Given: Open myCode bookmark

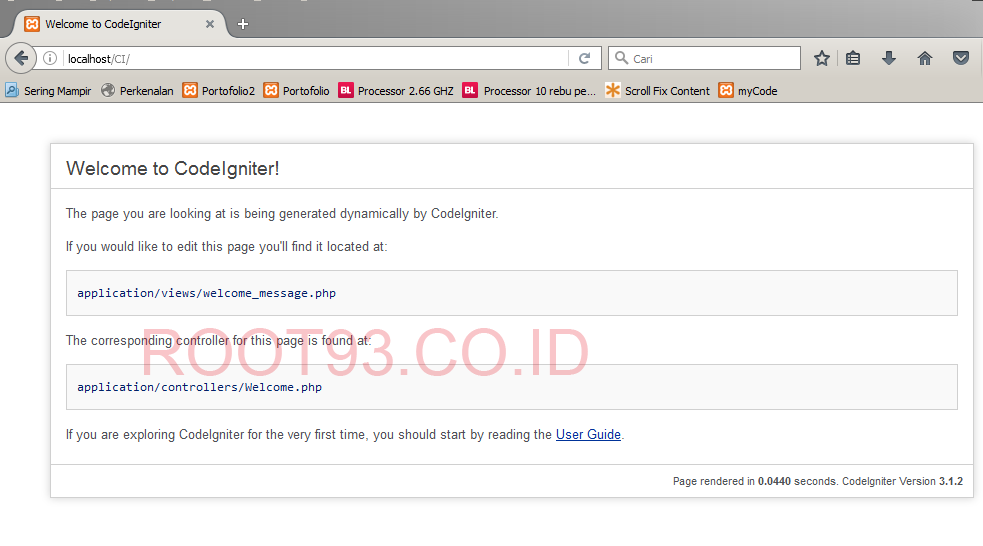Looking at the screenshot, I should click(748, 91).
